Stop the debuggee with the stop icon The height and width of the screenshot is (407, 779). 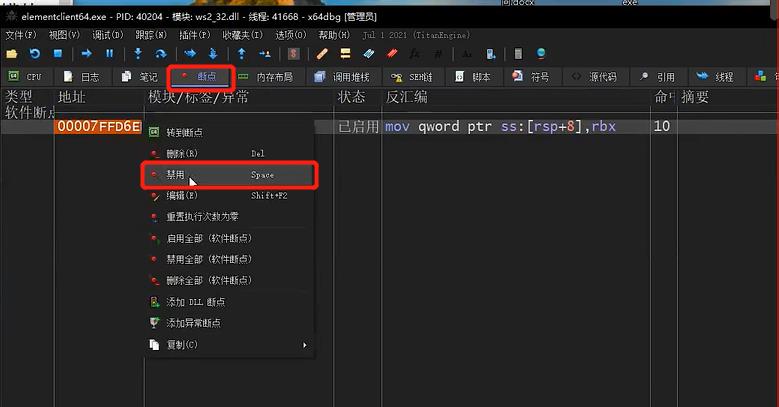(58, 53)
